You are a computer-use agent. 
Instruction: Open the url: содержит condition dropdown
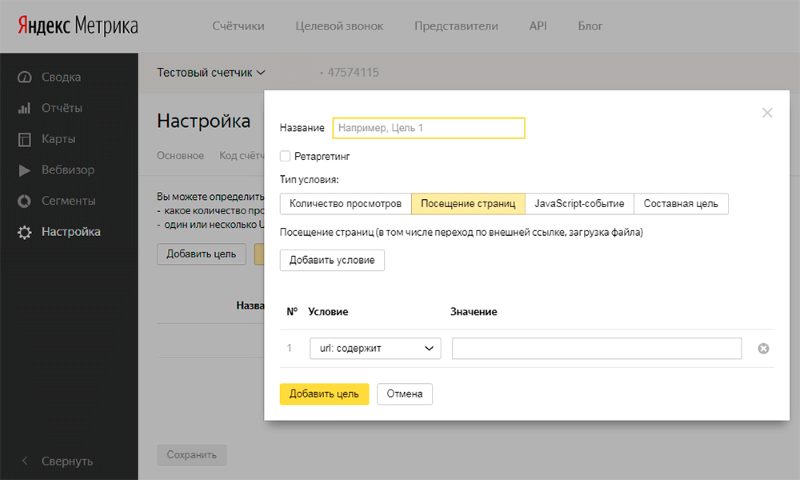pyautogui.click(x=375, y=348)
